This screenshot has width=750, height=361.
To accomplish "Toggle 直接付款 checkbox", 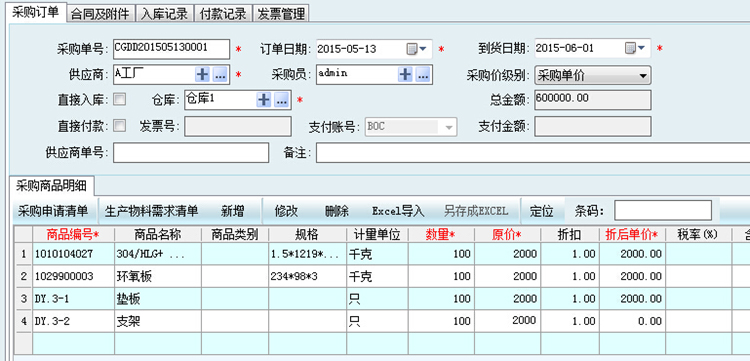I will (120, 126).
